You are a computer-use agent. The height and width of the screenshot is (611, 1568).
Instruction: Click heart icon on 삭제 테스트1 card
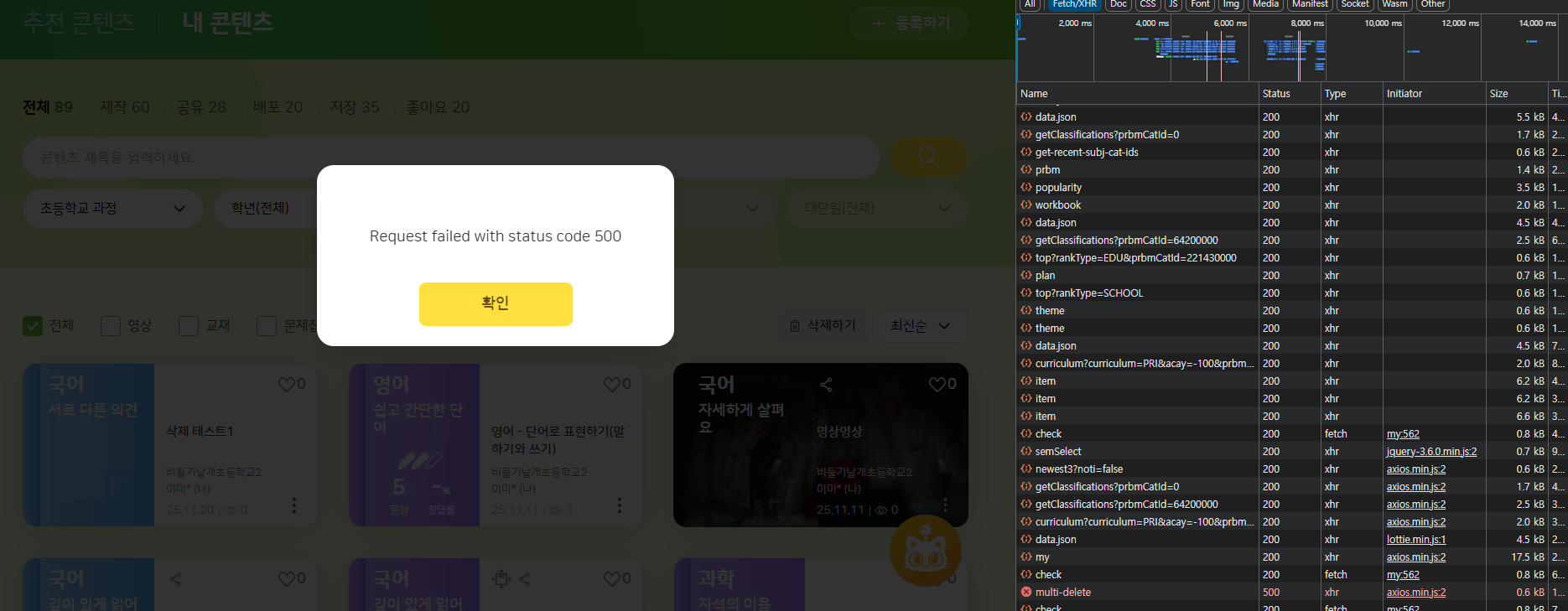point(287,384)
